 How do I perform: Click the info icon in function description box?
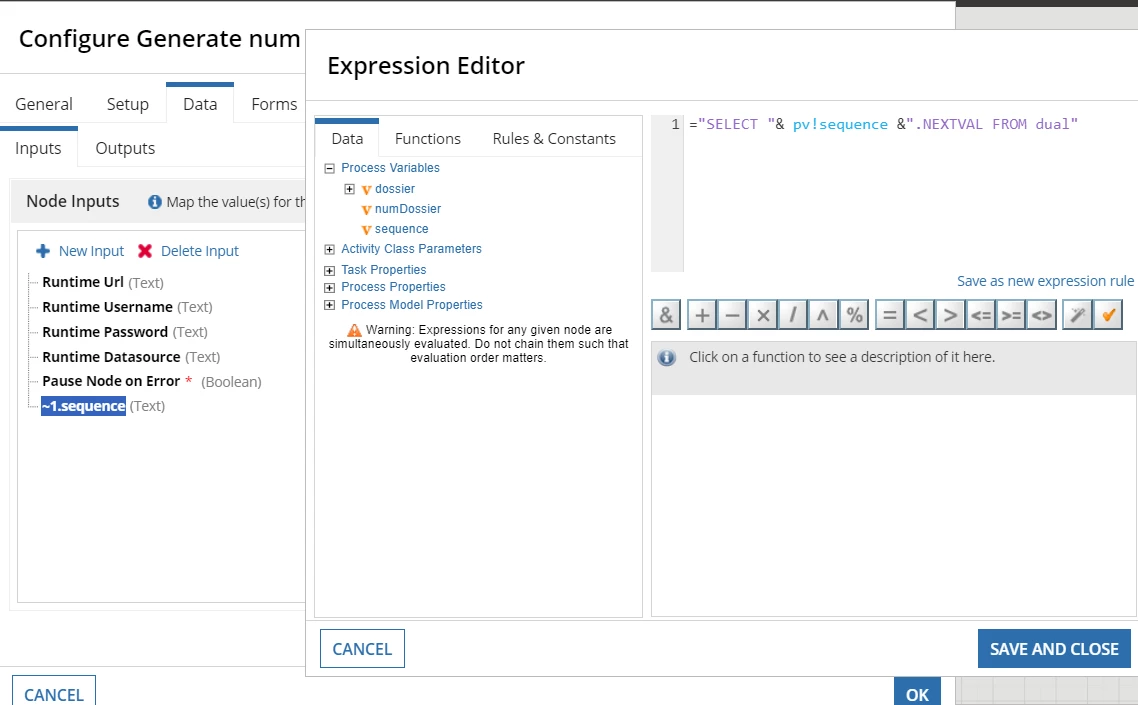click(x=667, y=357)
